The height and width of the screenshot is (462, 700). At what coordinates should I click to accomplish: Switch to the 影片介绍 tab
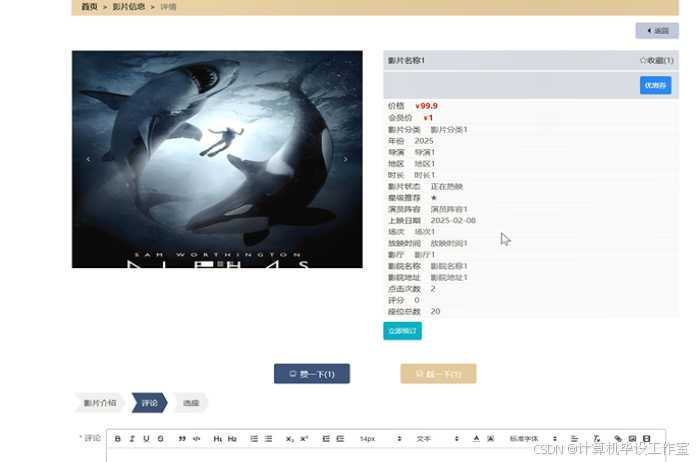click(x=100, y=403)
